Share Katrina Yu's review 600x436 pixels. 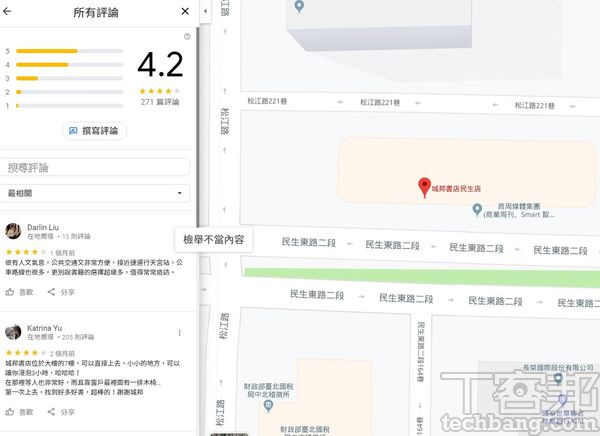coord(61,412)
